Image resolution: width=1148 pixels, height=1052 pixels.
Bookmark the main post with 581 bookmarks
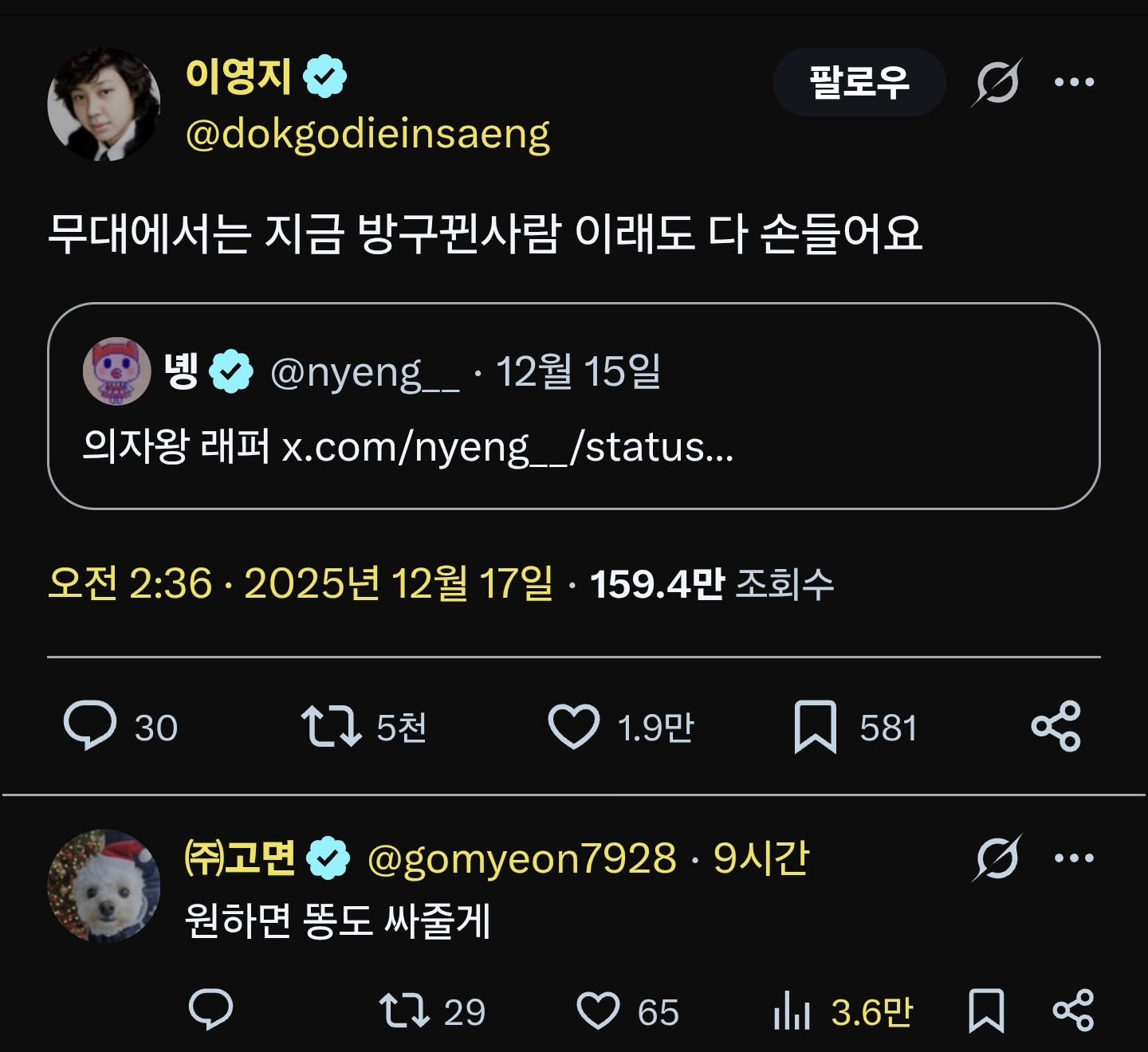click(815, 727)
